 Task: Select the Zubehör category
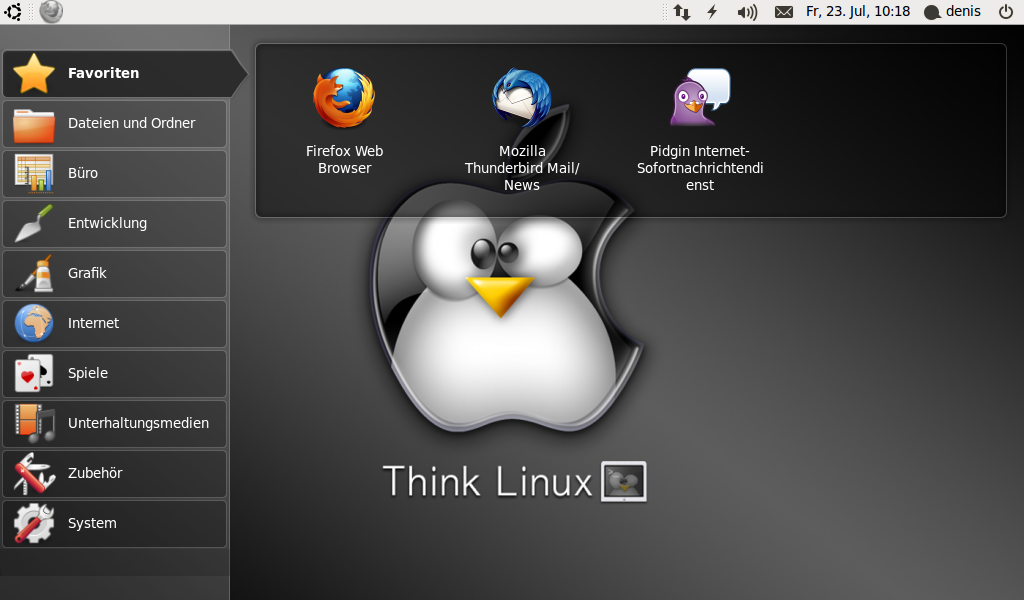point(115,473)
